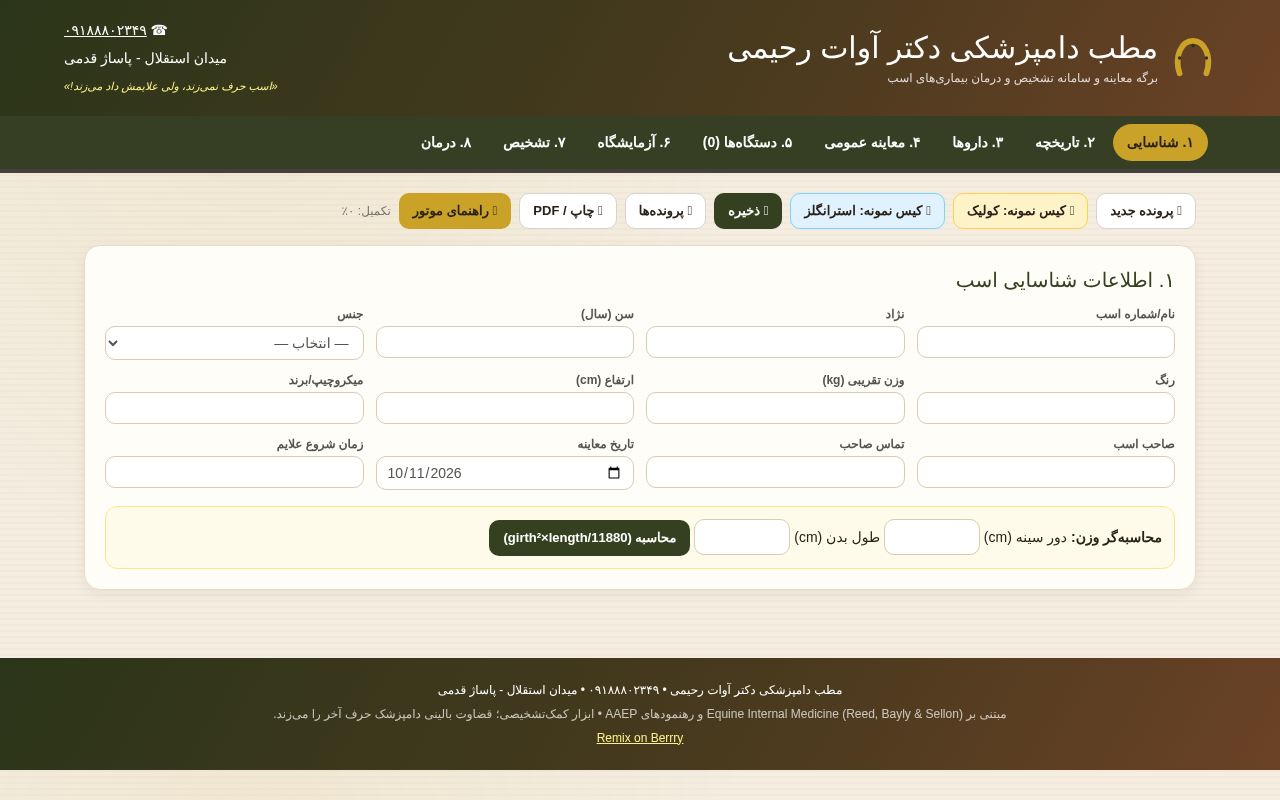Image resolution: width=1280 pixels, height=800 pixels.
Task: Click the نژاد breed input field
Action: 775,342
